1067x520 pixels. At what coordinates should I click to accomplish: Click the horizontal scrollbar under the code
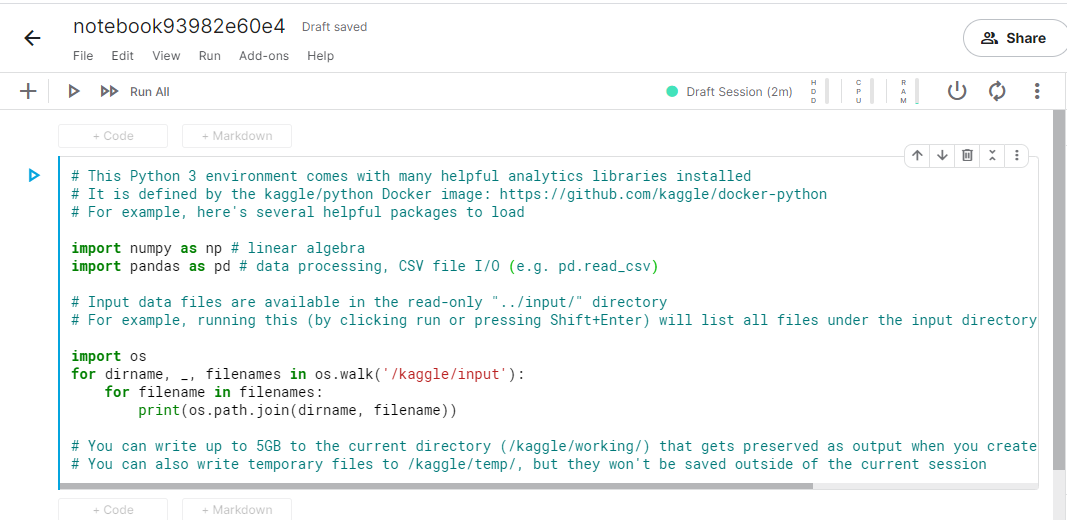436,486
